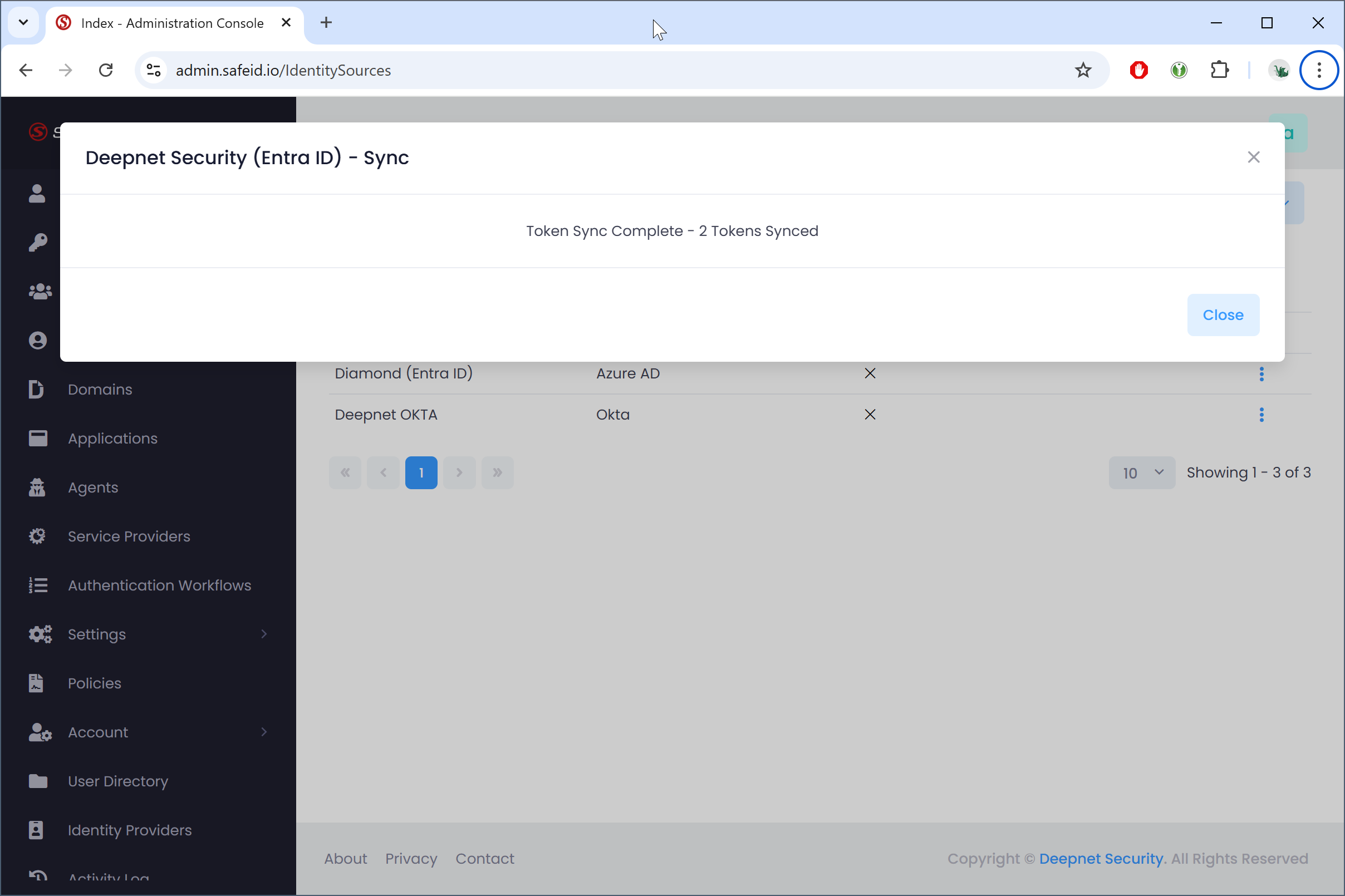Click the Privacy footer link
This screenshot has height=896, width=1345.
pyautogui.click(x=410, y=858)
